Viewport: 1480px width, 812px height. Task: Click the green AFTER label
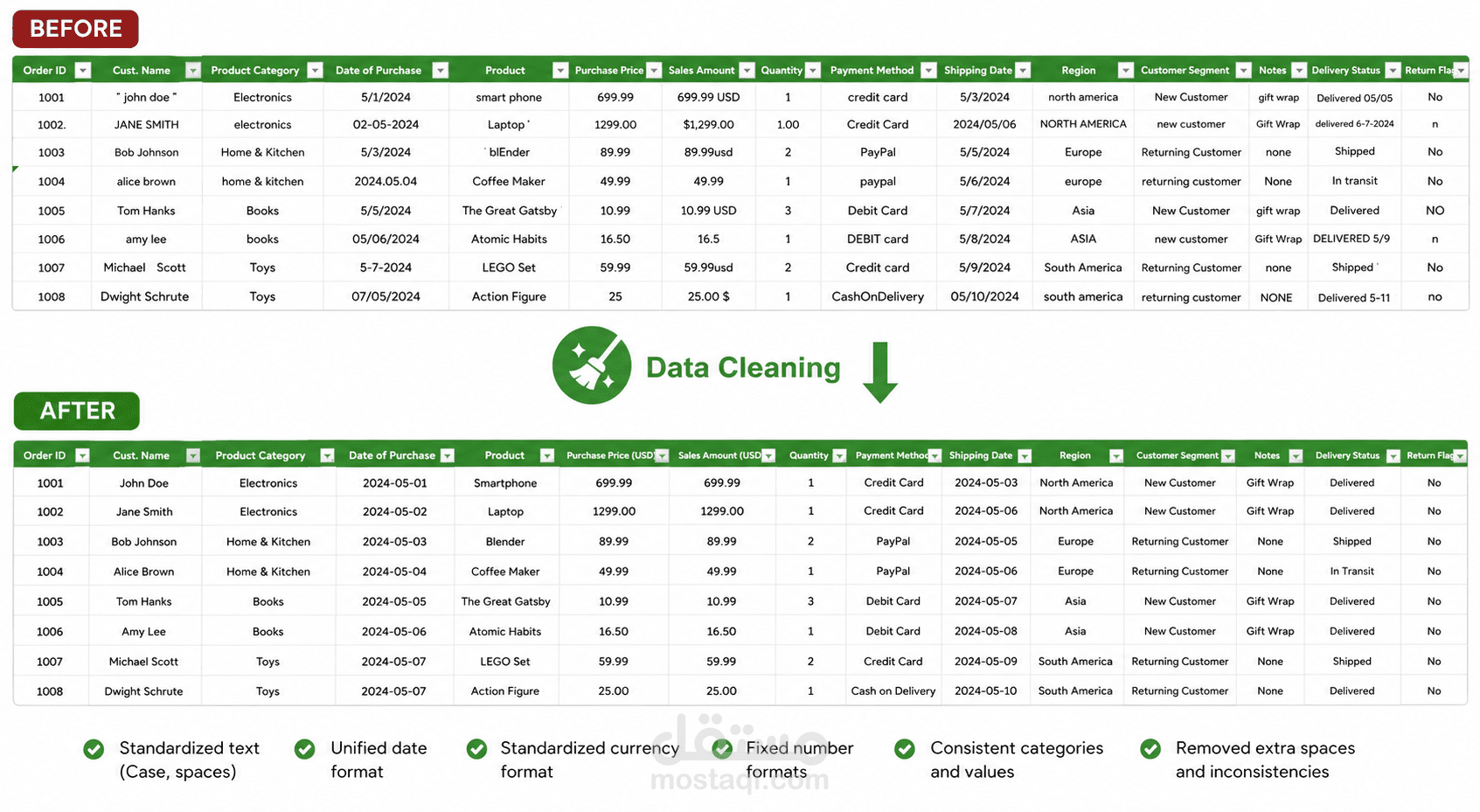[77, 411]
